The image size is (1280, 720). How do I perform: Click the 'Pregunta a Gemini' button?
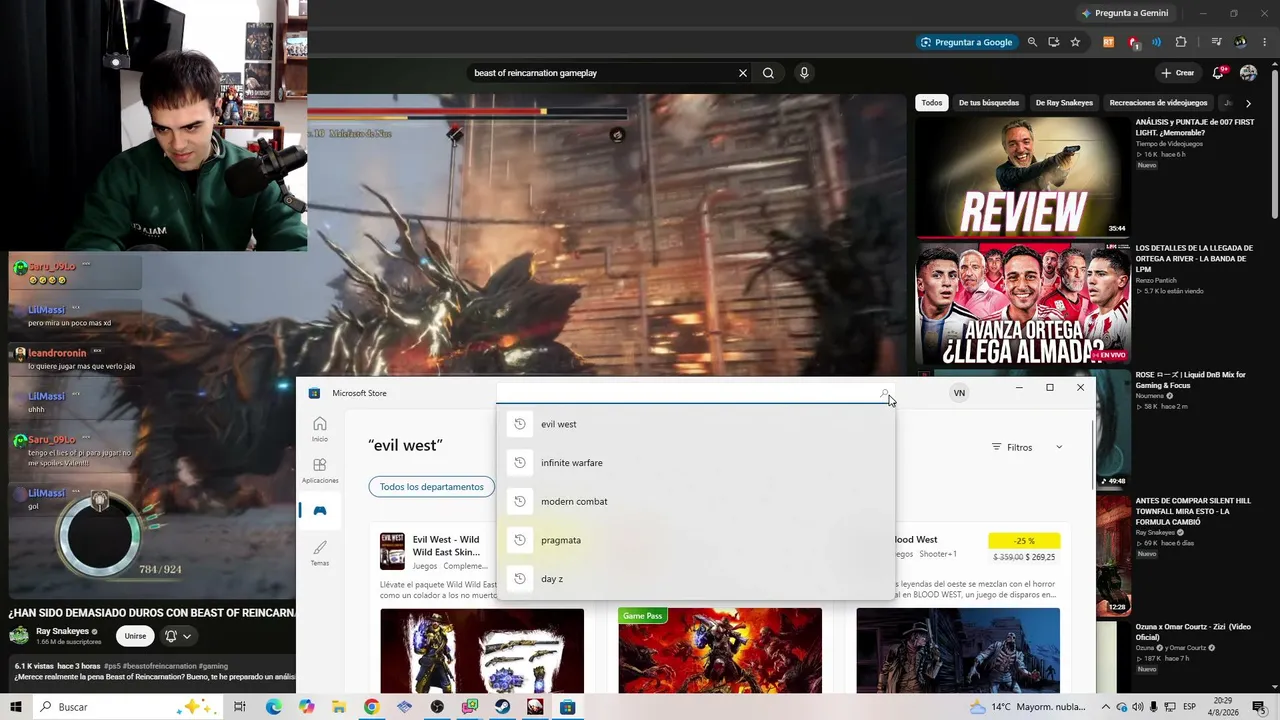point(1125,13)
